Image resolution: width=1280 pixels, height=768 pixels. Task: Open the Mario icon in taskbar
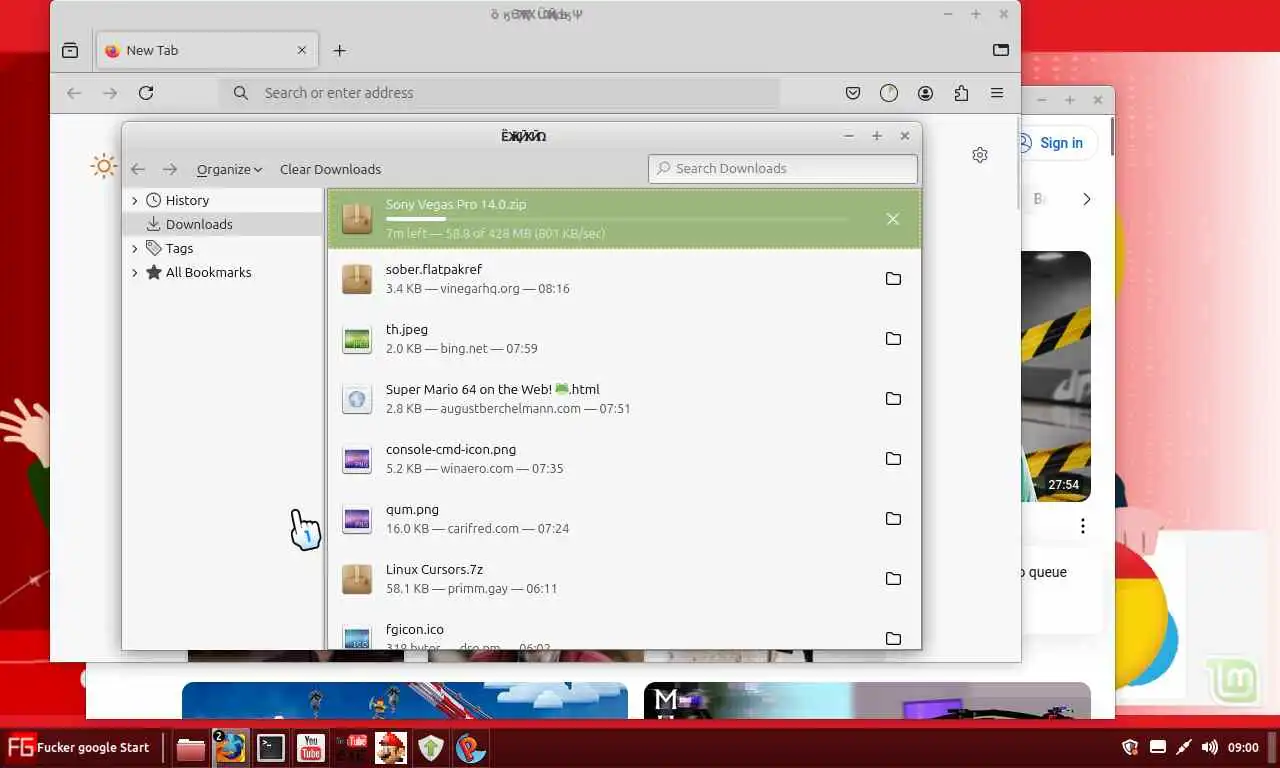tap(391, 748)
